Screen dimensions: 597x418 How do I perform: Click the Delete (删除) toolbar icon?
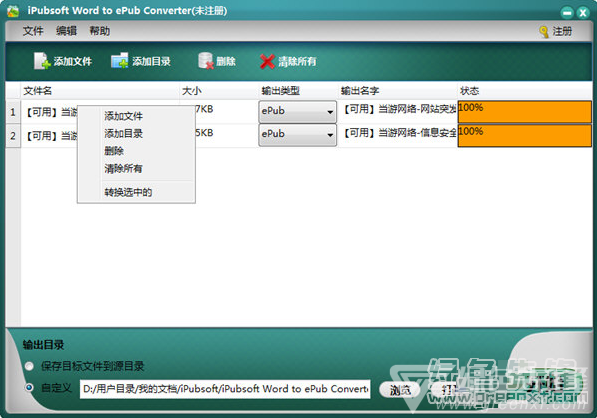pos(206,61)
